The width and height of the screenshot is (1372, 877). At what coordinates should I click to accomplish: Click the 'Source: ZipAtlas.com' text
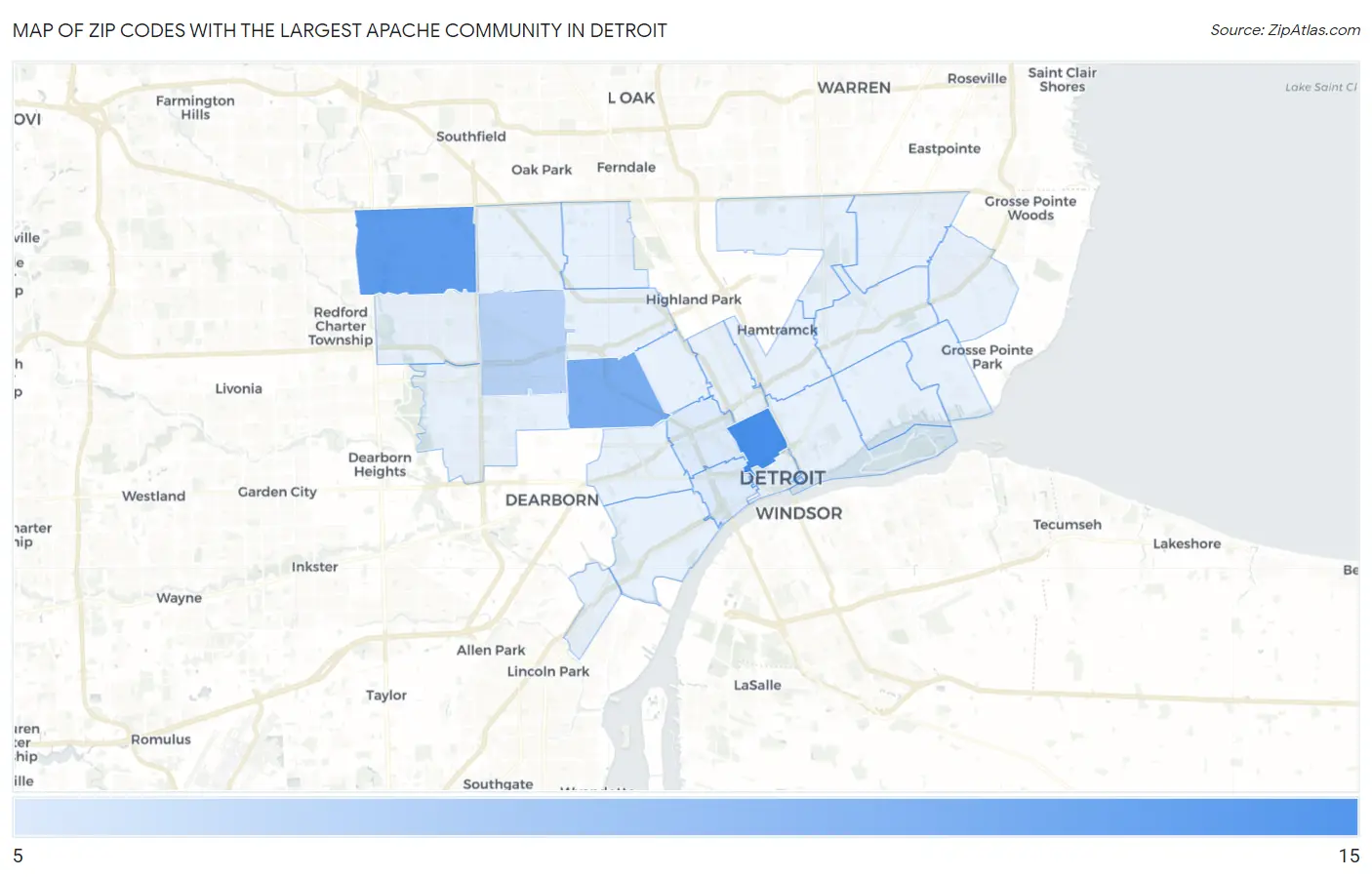pos(1285,30)
